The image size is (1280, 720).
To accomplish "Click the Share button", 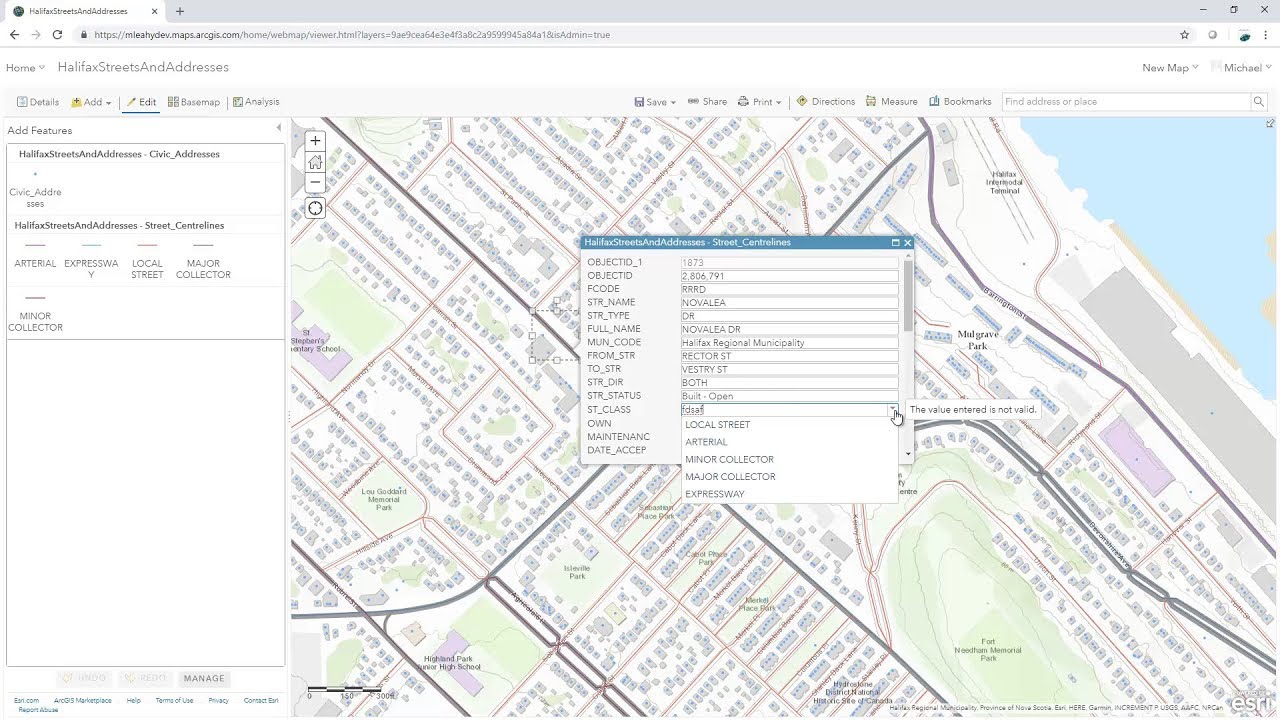I will coord(708,102).
